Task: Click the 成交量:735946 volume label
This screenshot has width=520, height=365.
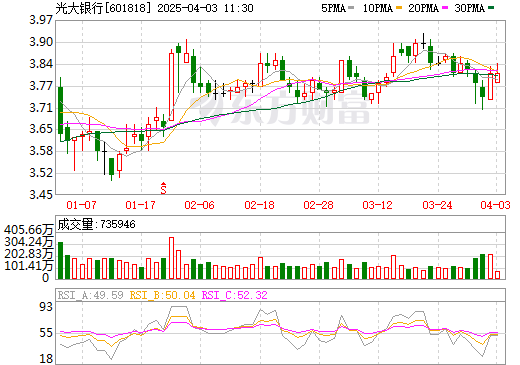Action: click(x=96, y=224)
